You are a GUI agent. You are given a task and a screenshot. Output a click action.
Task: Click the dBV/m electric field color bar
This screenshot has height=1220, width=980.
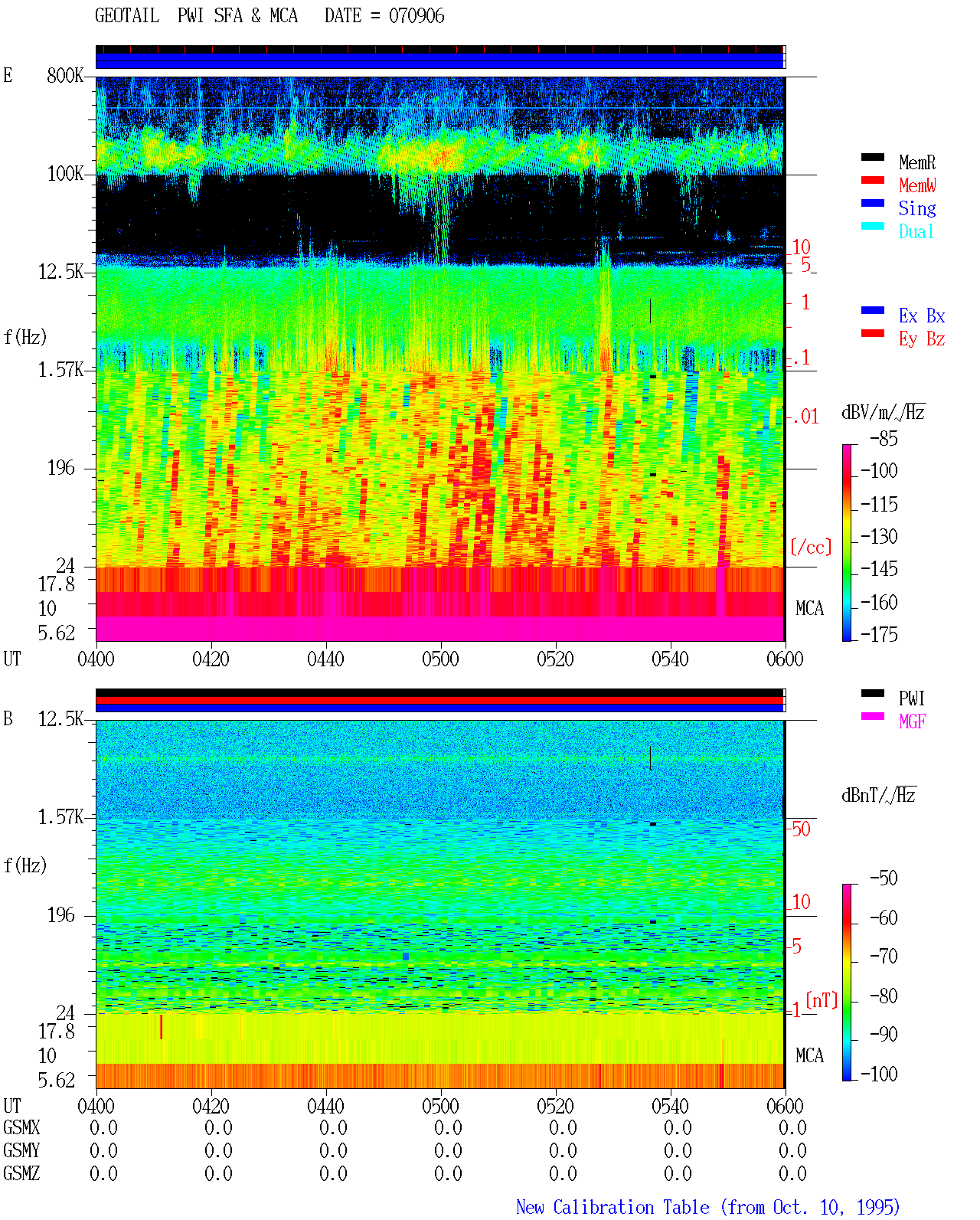click(846, 542)
